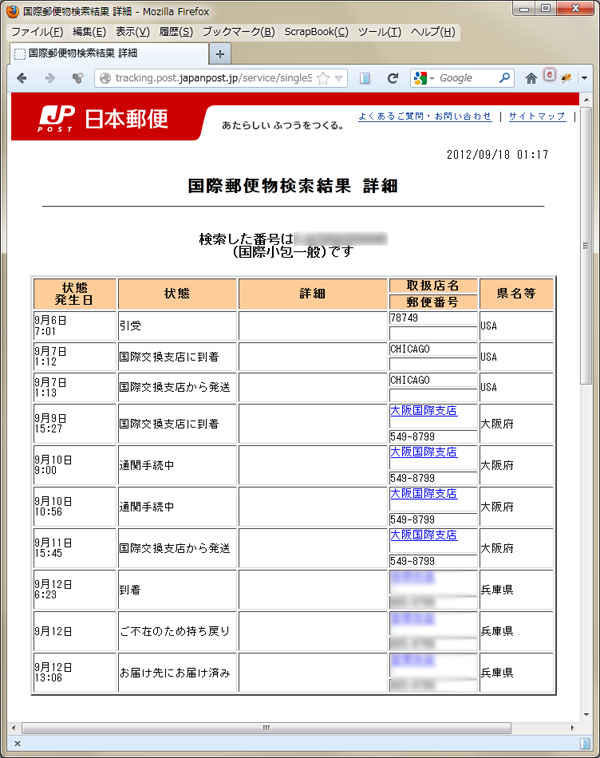Open the ヘルプ(H) menu
The width and height of the screenshot is (600, 758).
[433, 32]
